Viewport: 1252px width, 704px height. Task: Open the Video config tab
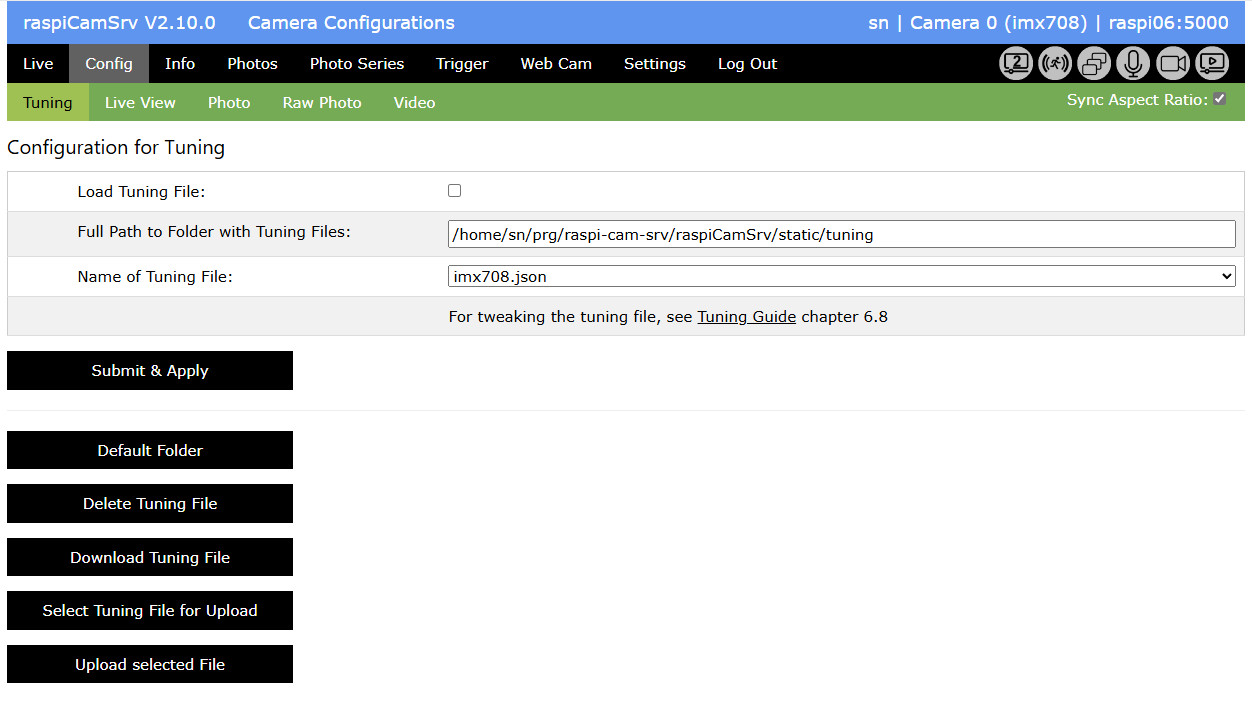click(x=414, y=103)
